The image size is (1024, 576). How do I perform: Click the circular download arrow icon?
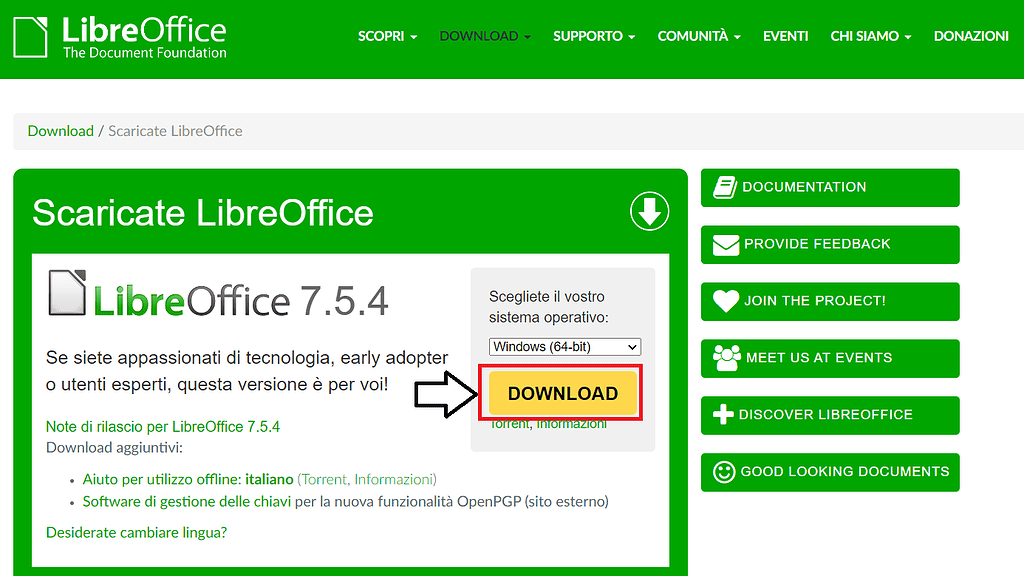pyautogui.click(x=649, y=212)
